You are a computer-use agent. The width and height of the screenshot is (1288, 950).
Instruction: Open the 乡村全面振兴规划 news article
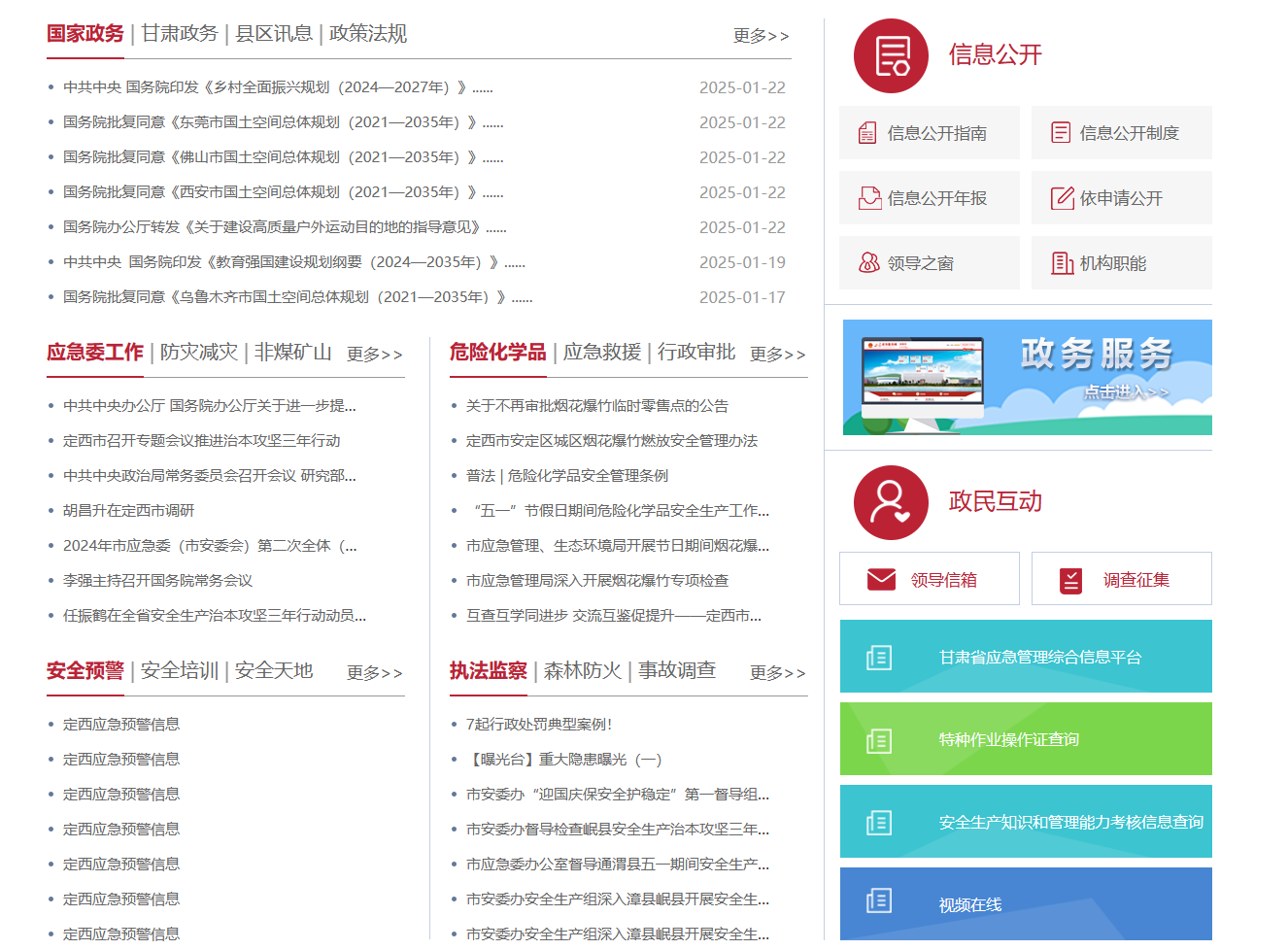click(275, 86)
